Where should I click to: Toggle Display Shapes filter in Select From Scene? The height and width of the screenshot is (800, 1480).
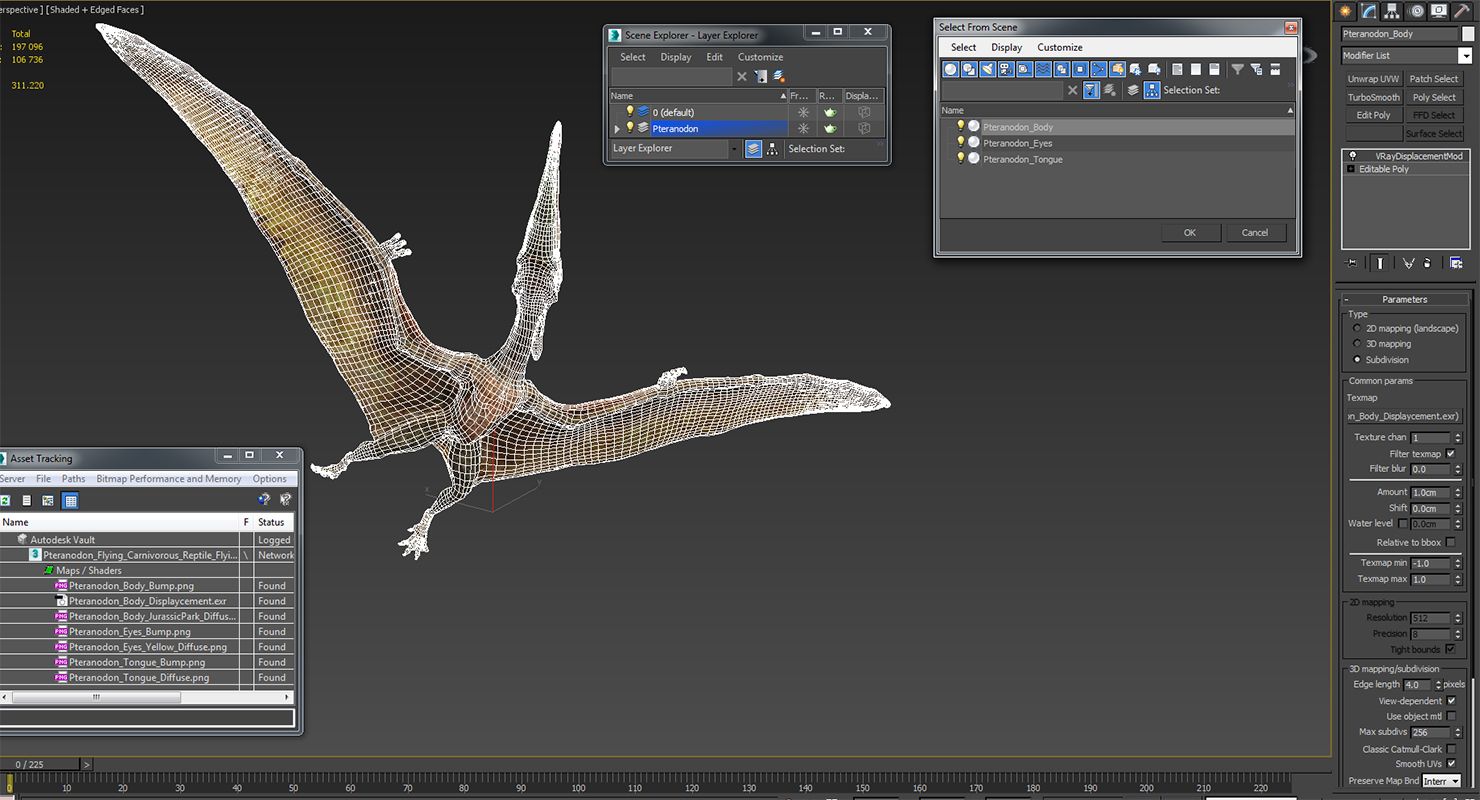pyautogui.click(x=969, y=69)
